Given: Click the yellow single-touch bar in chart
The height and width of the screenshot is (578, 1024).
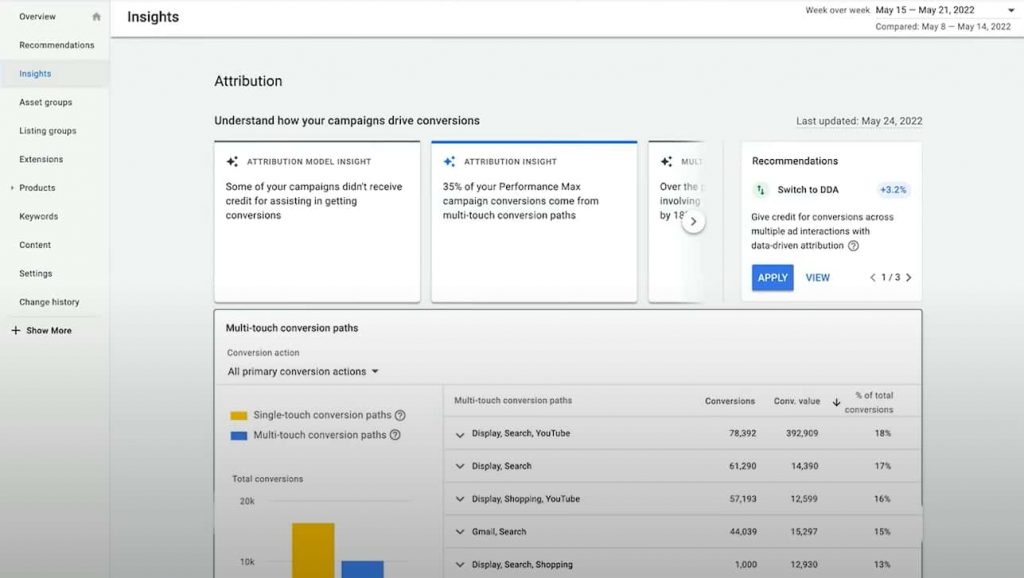Looking at the screenshot, I should point(313,550).
